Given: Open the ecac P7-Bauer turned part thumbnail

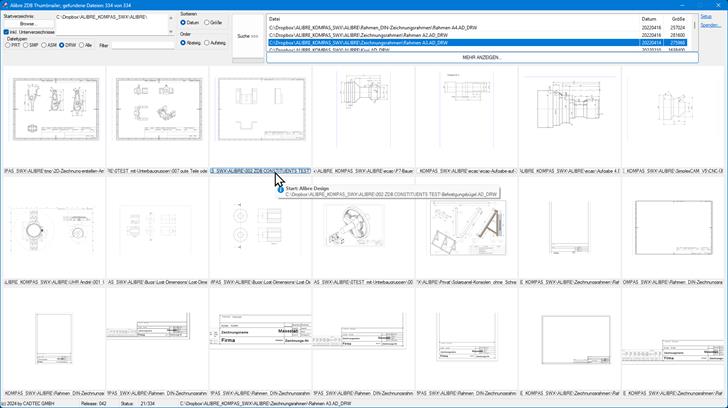Looking at the screenshot, I should (364, 110).
